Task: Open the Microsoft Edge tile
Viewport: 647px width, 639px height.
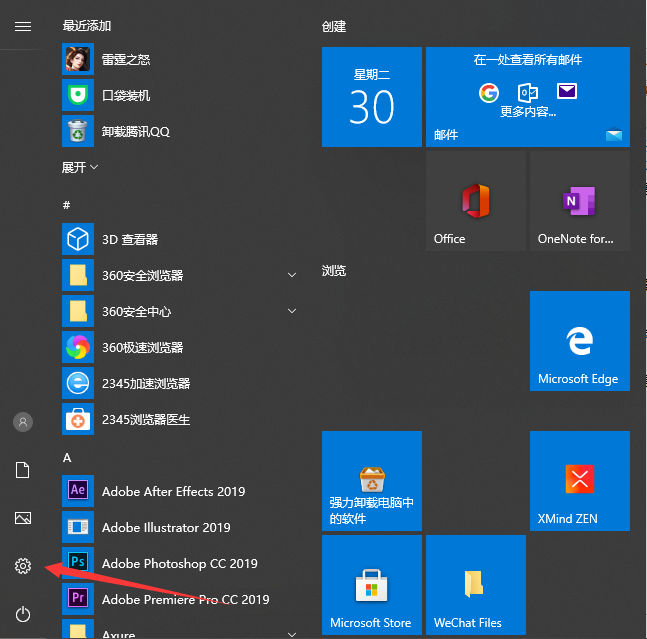Action: pos(579,341)
